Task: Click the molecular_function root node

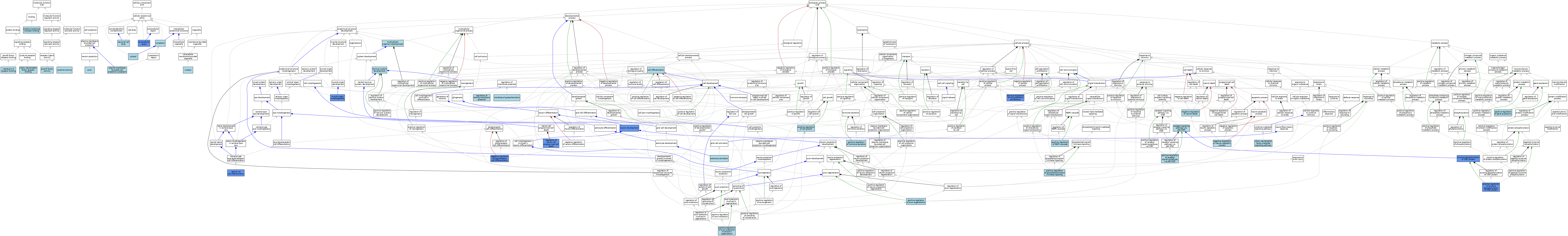Action: (x=42, y=4)
